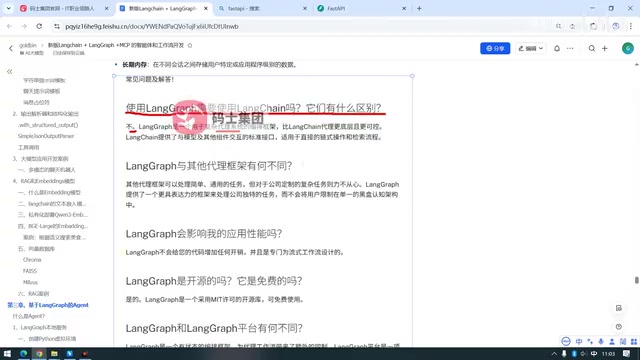This screenshot has width=640, height=360.
Task: Click heading LangGraph是开源的吗?它是免费的吗?
Action: [214, 281]
